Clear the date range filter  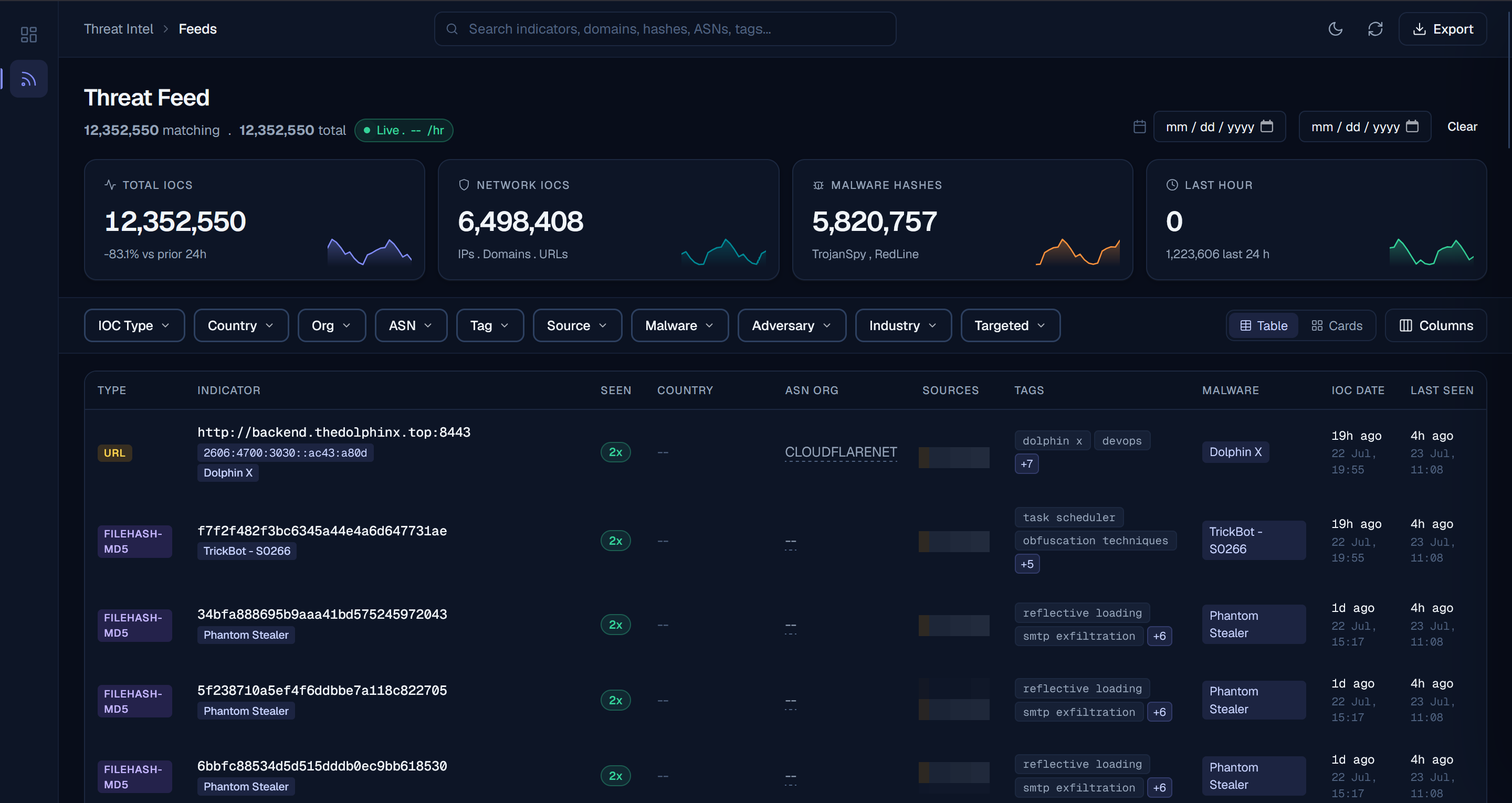point(1462,127)
